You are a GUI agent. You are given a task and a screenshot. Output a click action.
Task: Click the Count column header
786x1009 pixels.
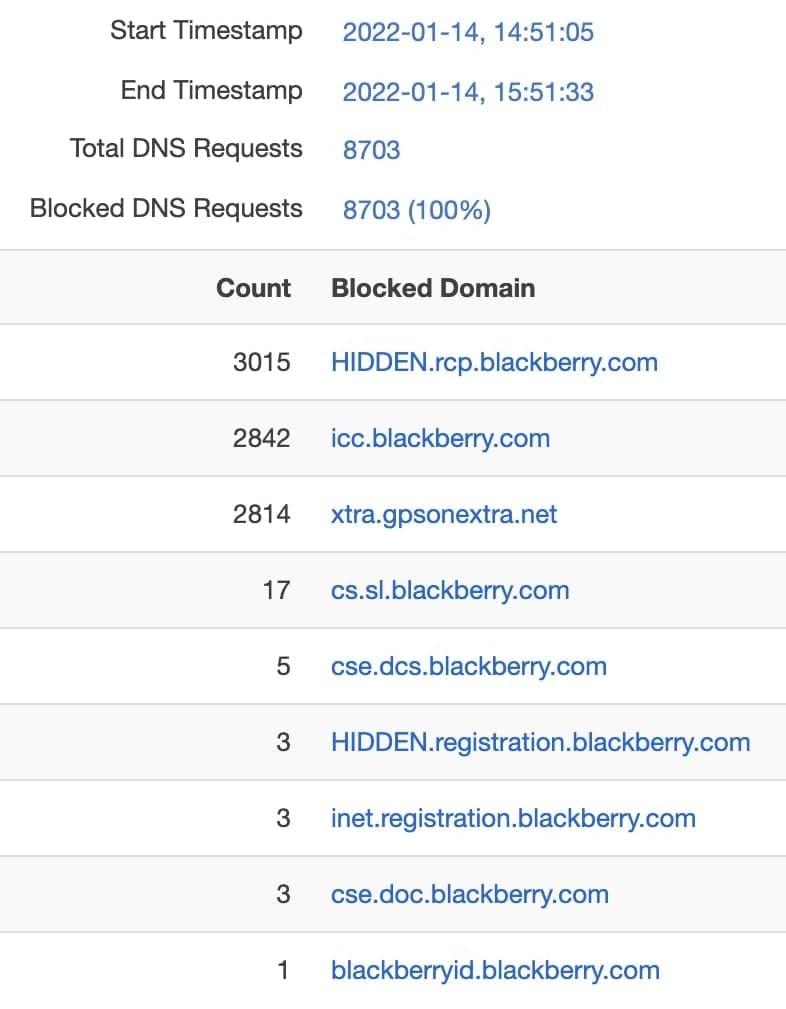pyautogui.click(x=253, y=288)
